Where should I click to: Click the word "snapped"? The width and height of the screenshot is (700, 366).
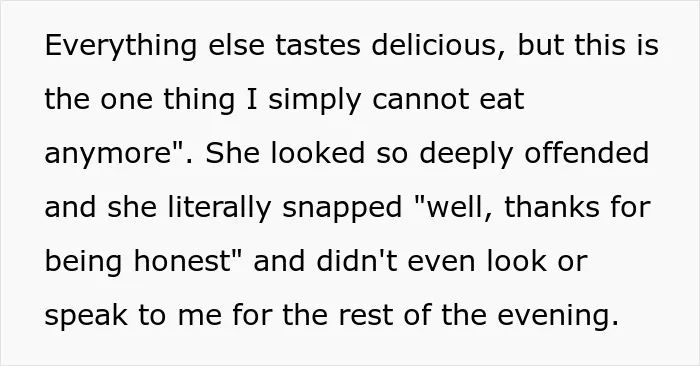342,209
